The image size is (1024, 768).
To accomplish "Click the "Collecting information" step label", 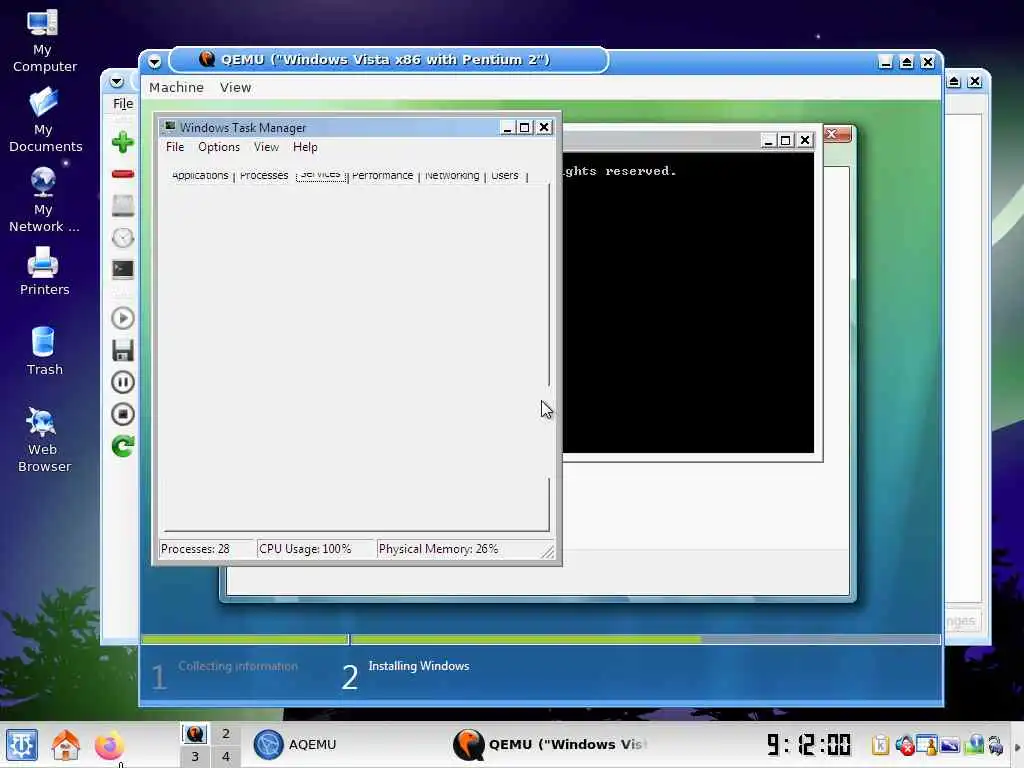I will coord(238,666).
